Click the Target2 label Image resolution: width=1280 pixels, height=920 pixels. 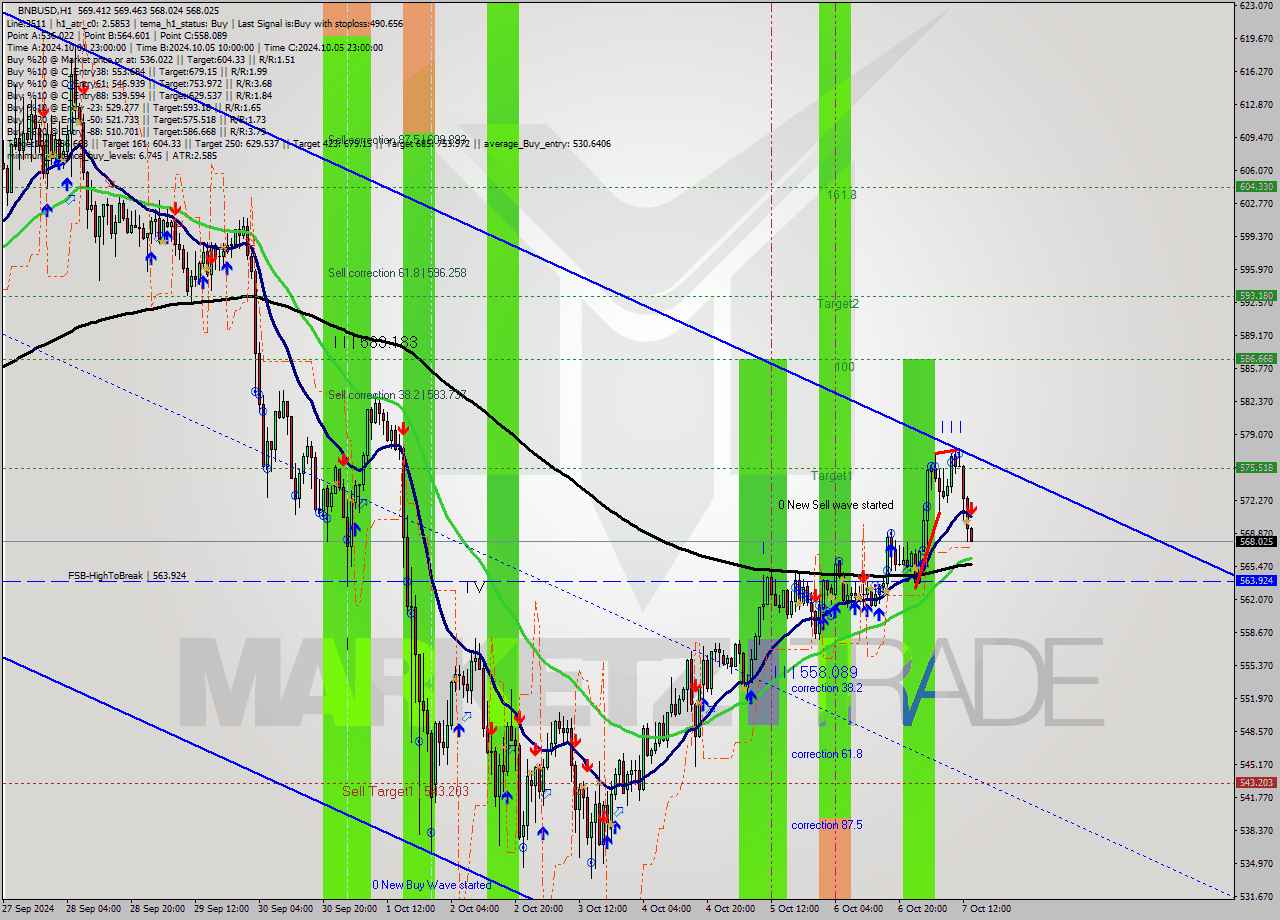pos(838,303)
